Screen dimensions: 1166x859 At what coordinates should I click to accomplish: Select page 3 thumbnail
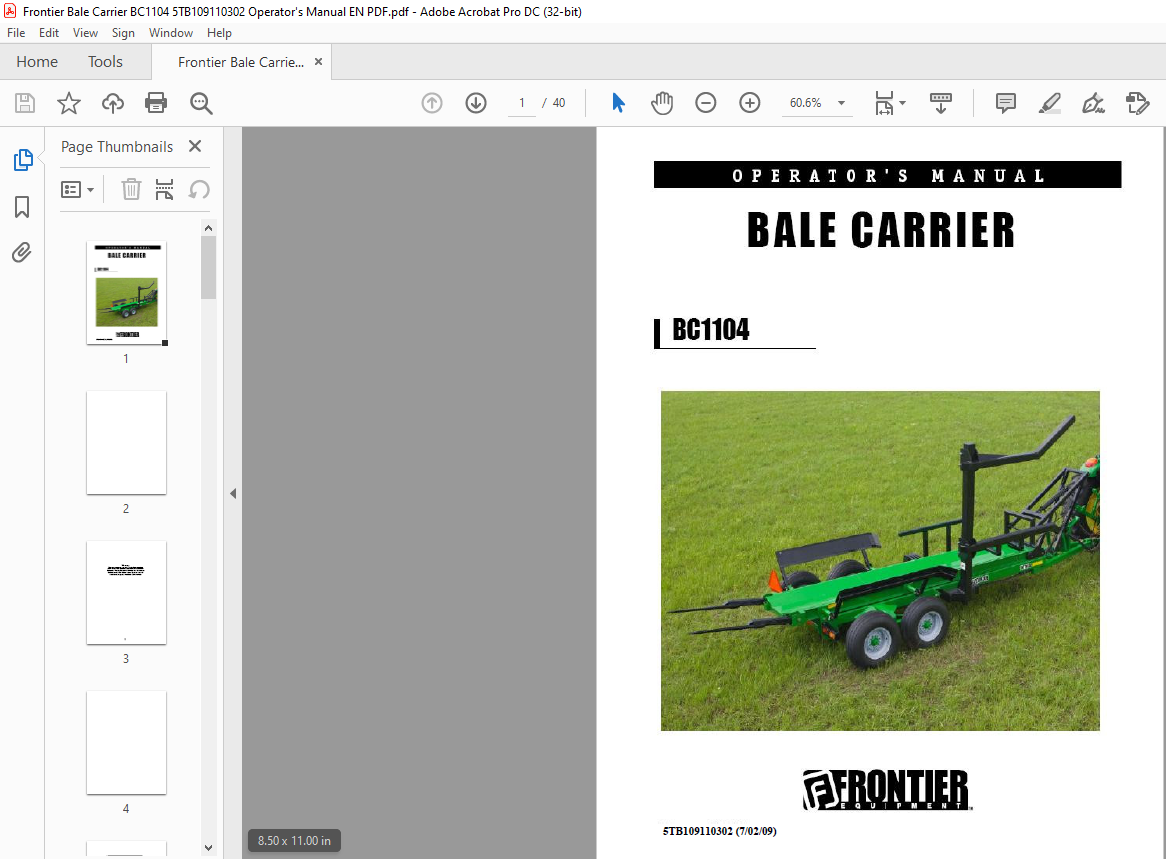(126, 593)
